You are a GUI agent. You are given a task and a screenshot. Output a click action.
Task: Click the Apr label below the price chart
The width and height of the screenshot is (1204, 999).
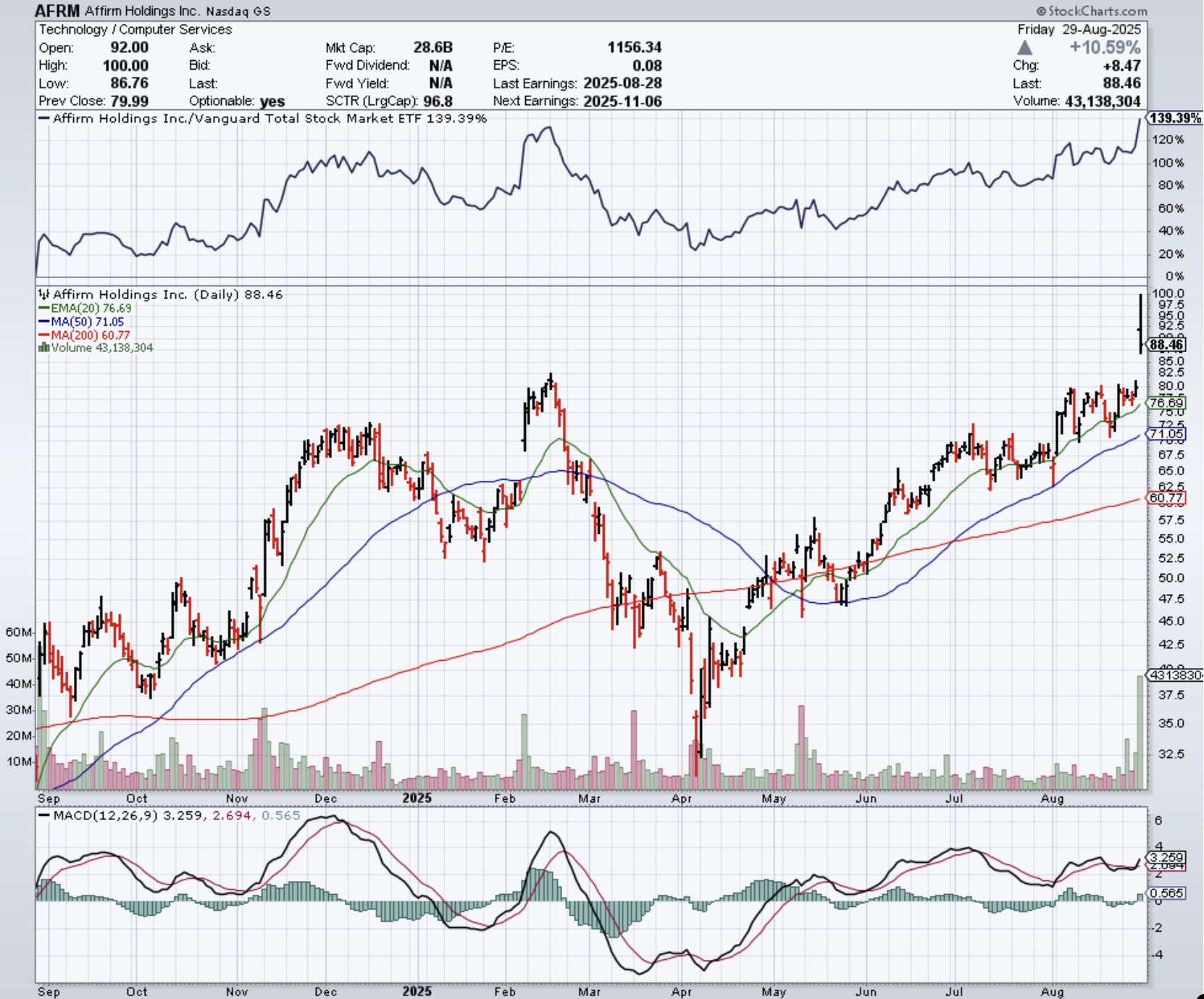(x=682, y=798)
